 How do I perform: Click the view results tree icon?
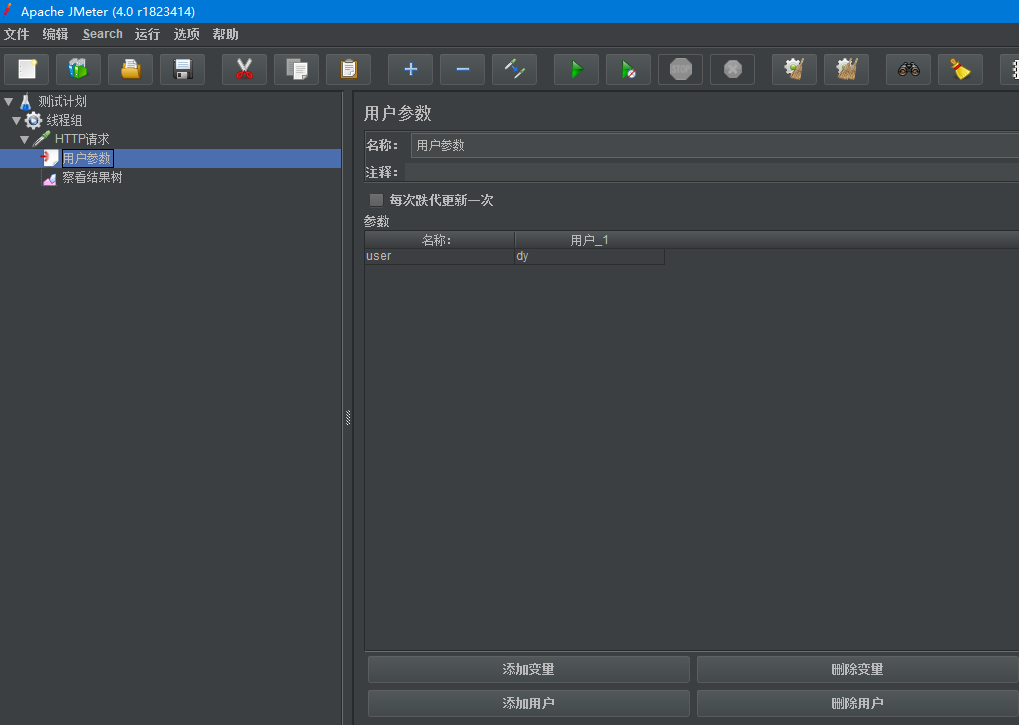click(49, 177)
